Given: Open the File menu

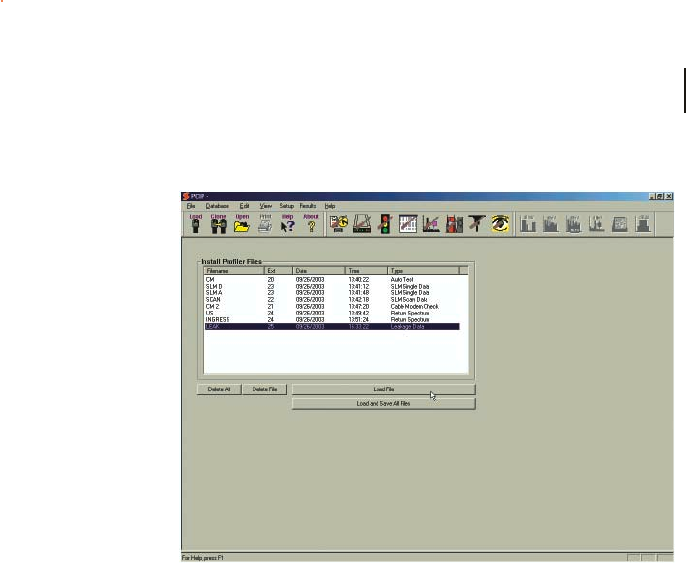Looking at the screenshot, I should [x=191, y=206].
